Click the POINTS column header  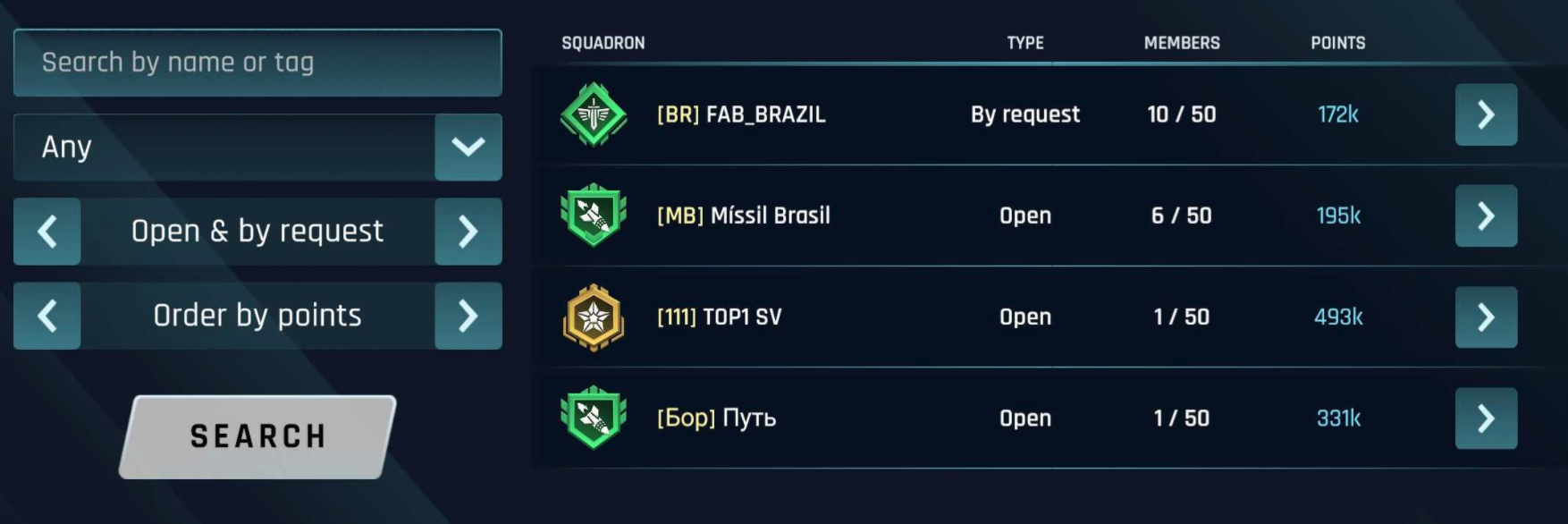tap(1337, 43)
